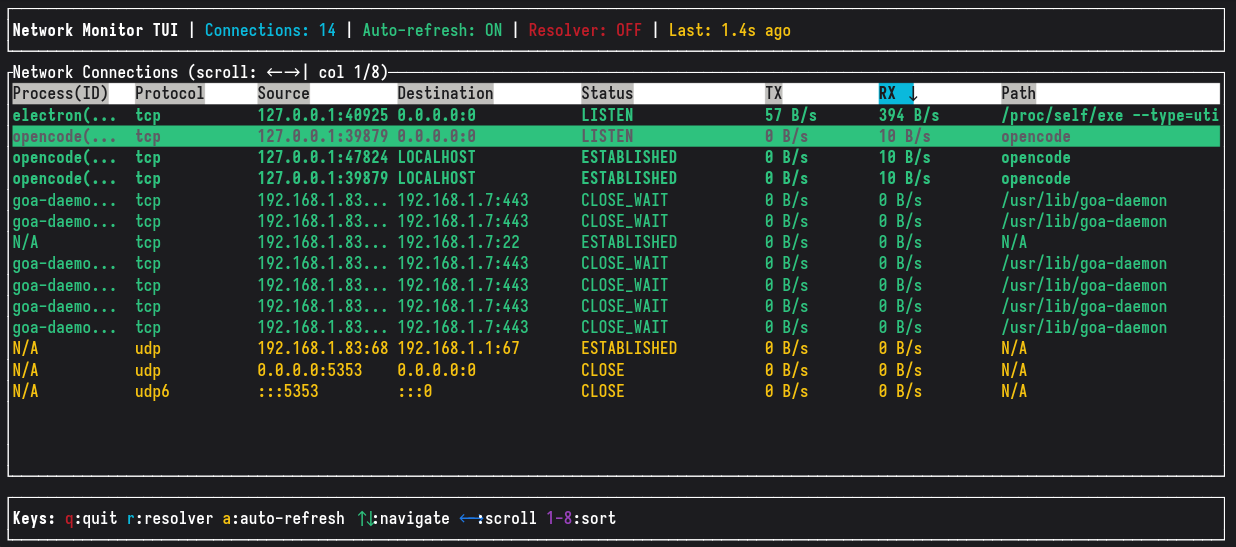
Task: Toggle the Resolver: OFF indicator
Action: click(585, 30)
